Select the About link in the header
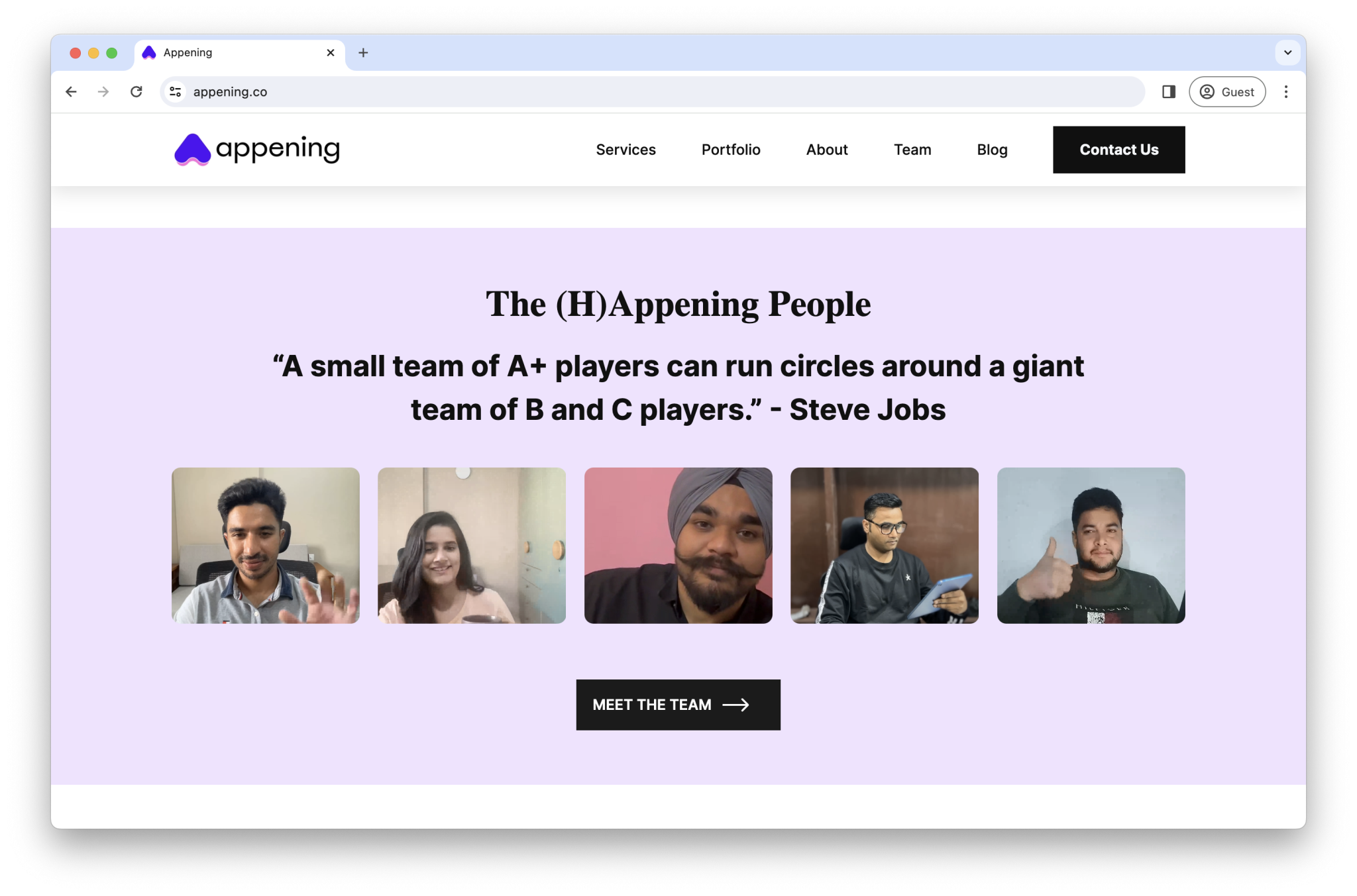The height and width of the screenshot is (896, 1357). (x=827, y=150)
